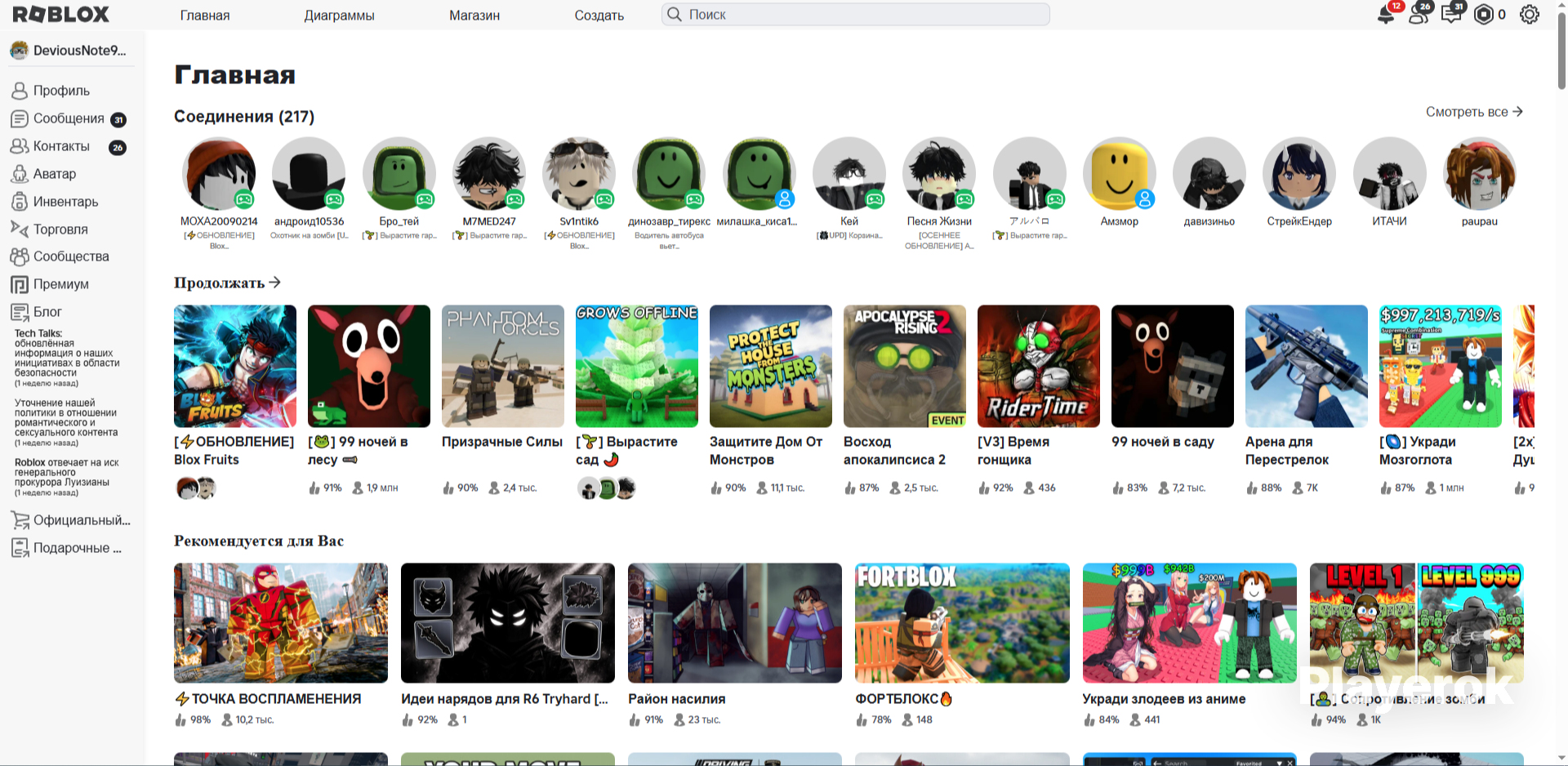1568x766 pixels.
Task: Open friend MOXA20090214 avatar
Action: [x=219, y=174]
